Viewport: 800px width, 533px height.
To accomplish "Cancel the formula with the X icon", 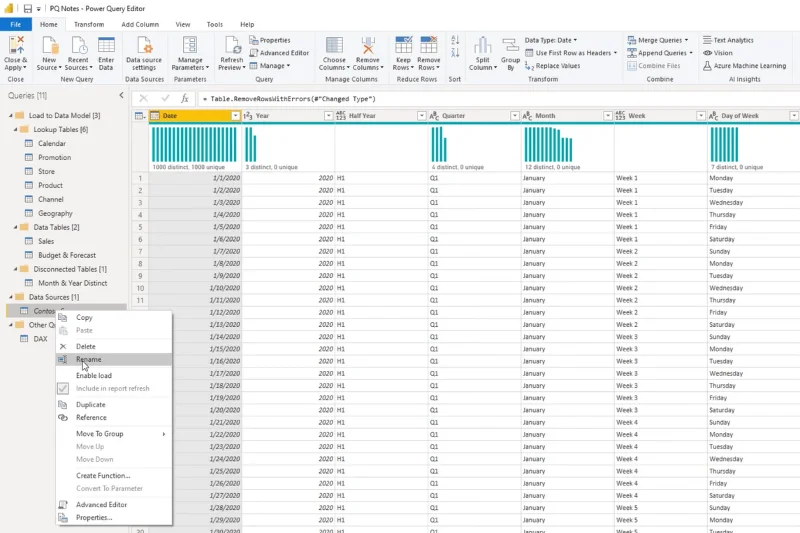I will (x=143, y=98).
